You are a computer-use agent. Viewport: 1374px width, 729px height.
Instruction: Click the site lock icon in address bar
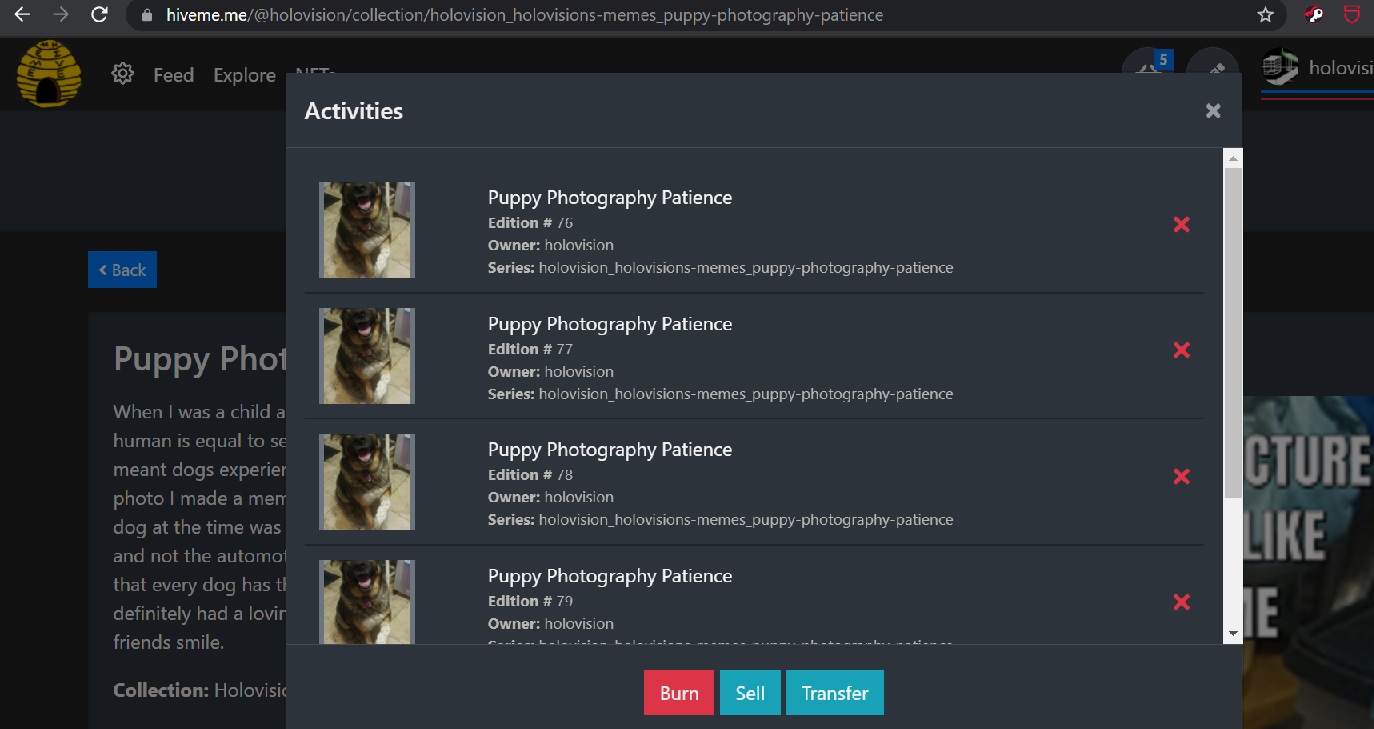[148, 15]
